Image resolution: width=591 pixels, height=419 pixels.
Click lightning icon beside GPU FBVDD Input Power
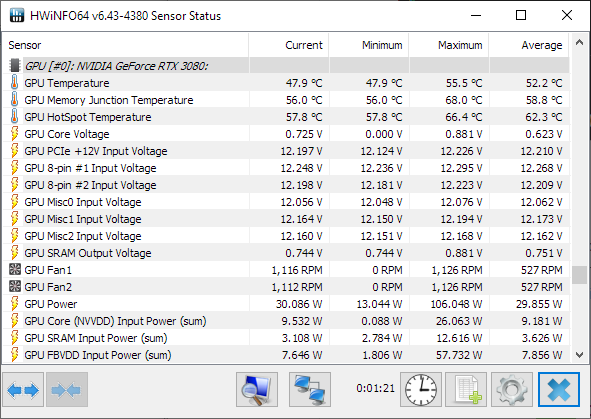14,355
